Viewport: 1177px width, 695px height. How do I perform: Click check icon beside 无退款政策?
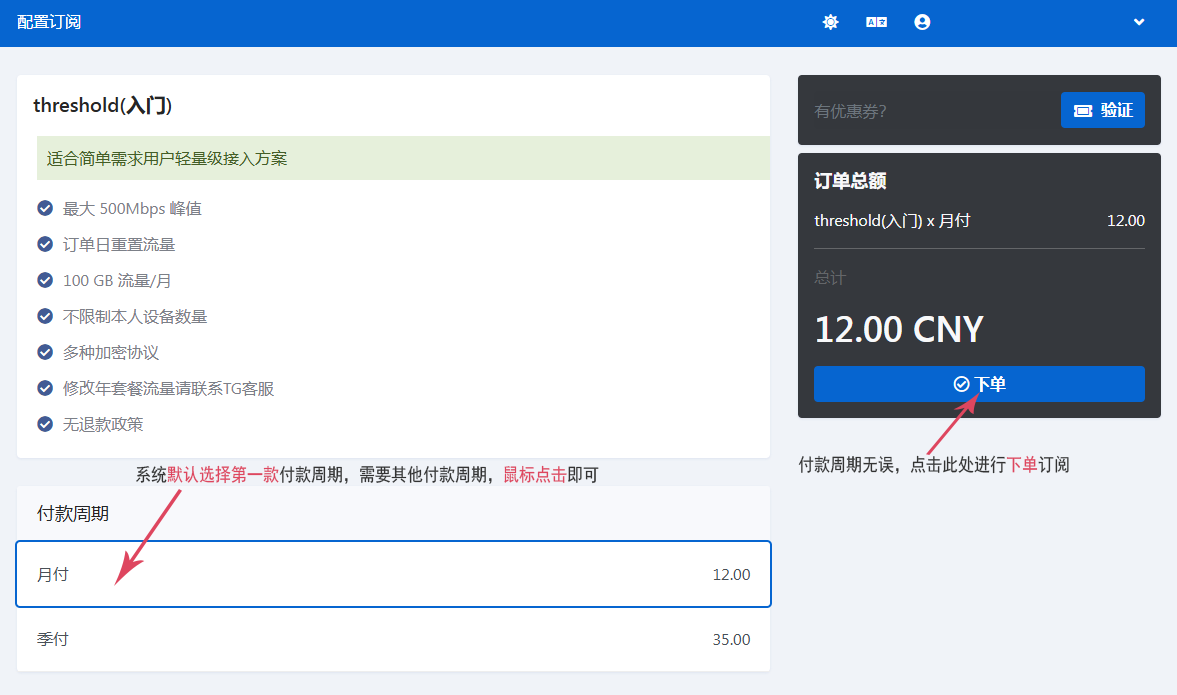[45, 424]
